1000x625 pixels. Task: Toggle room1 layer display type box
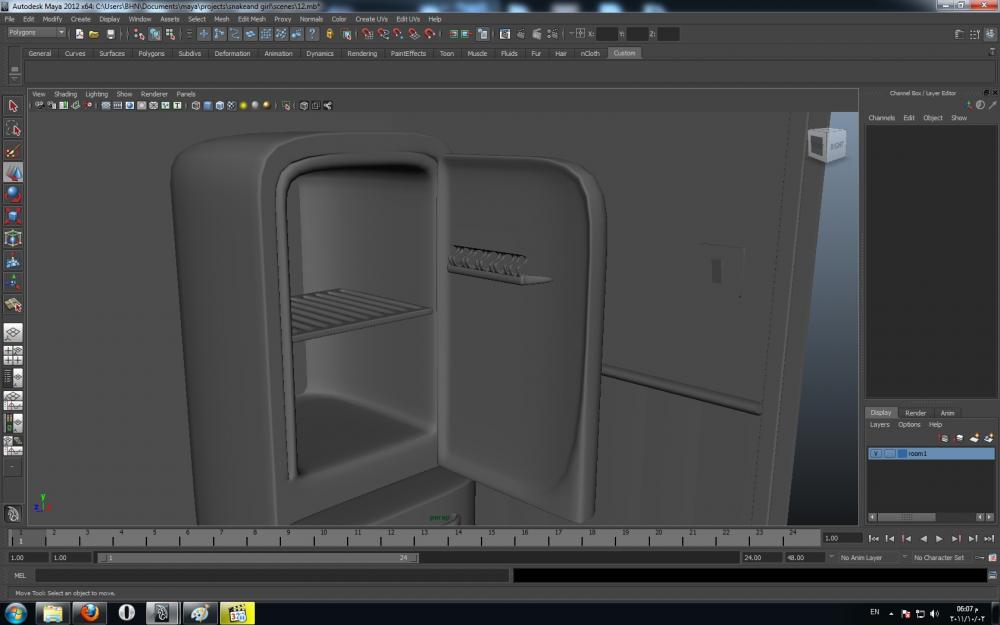point(889,454)
